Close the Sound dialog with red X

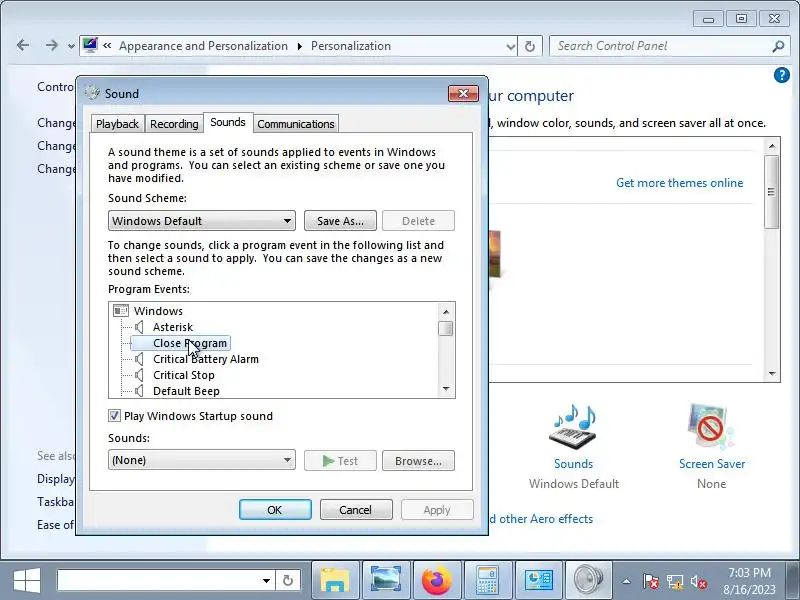click(463, 93)
